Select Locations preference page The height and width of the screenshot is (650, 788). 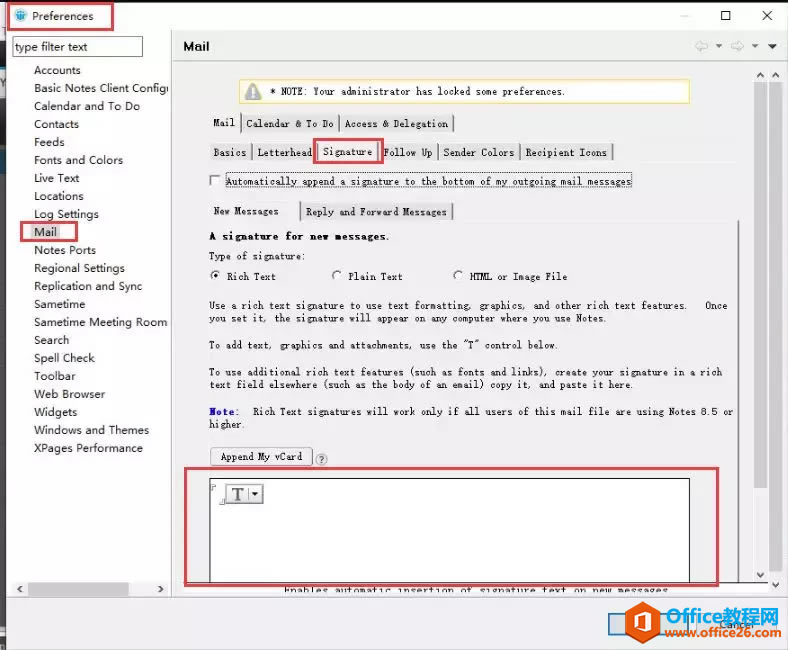pos(59,196)
